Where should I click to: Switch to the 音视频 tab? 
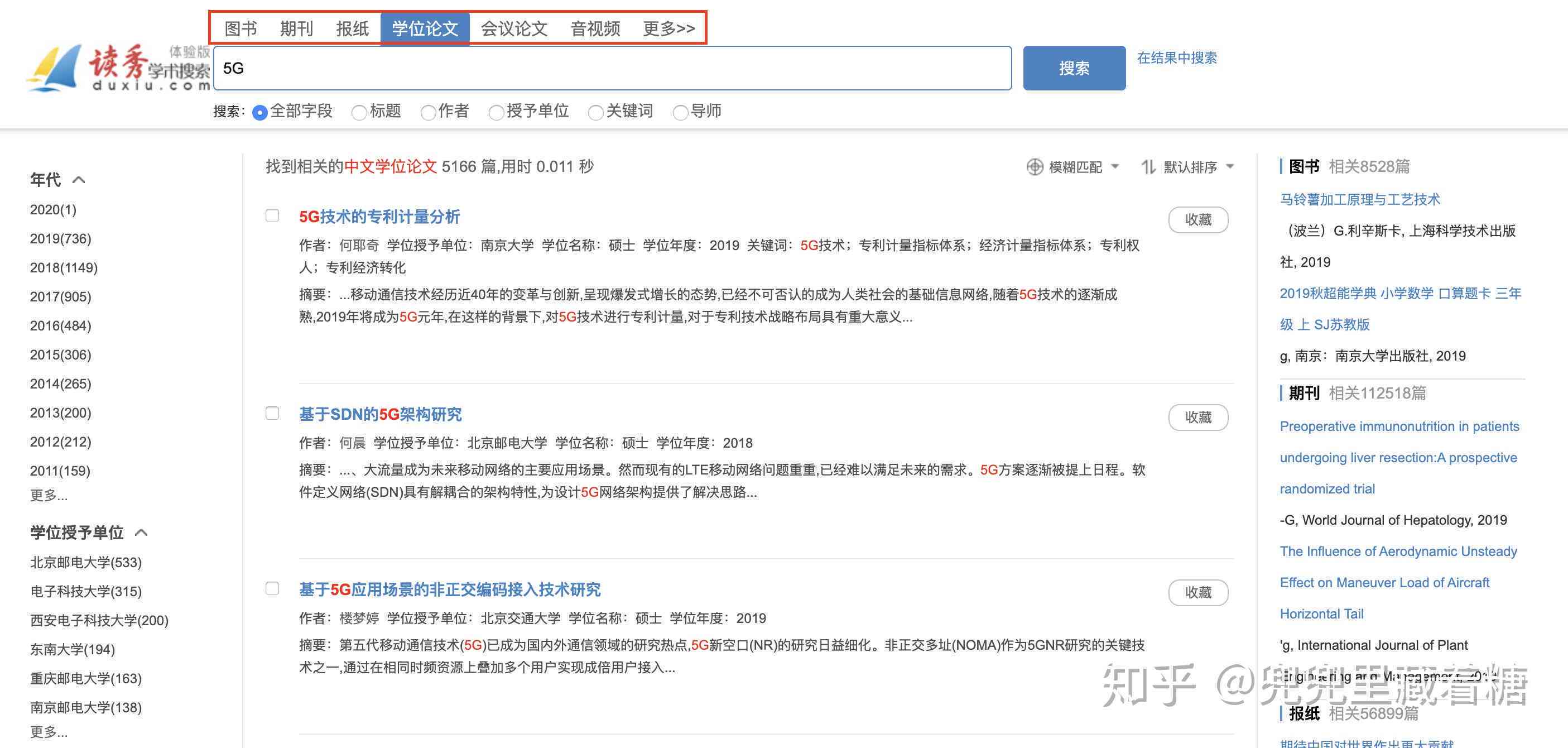click(x=595, y=28)
